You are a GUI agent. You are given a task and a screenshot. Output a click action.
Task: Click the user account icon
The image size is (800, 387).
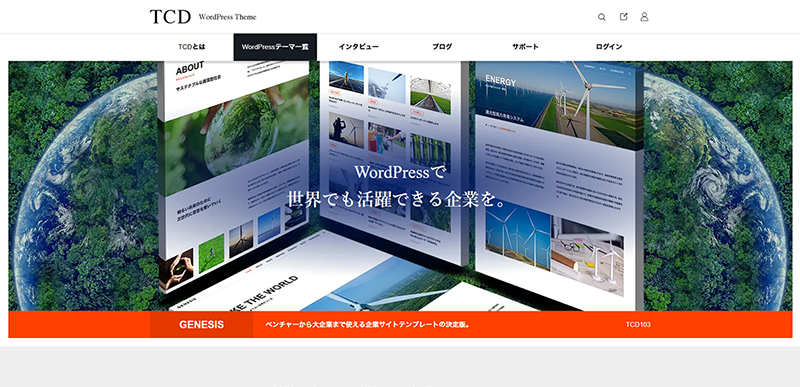[644, 17]
